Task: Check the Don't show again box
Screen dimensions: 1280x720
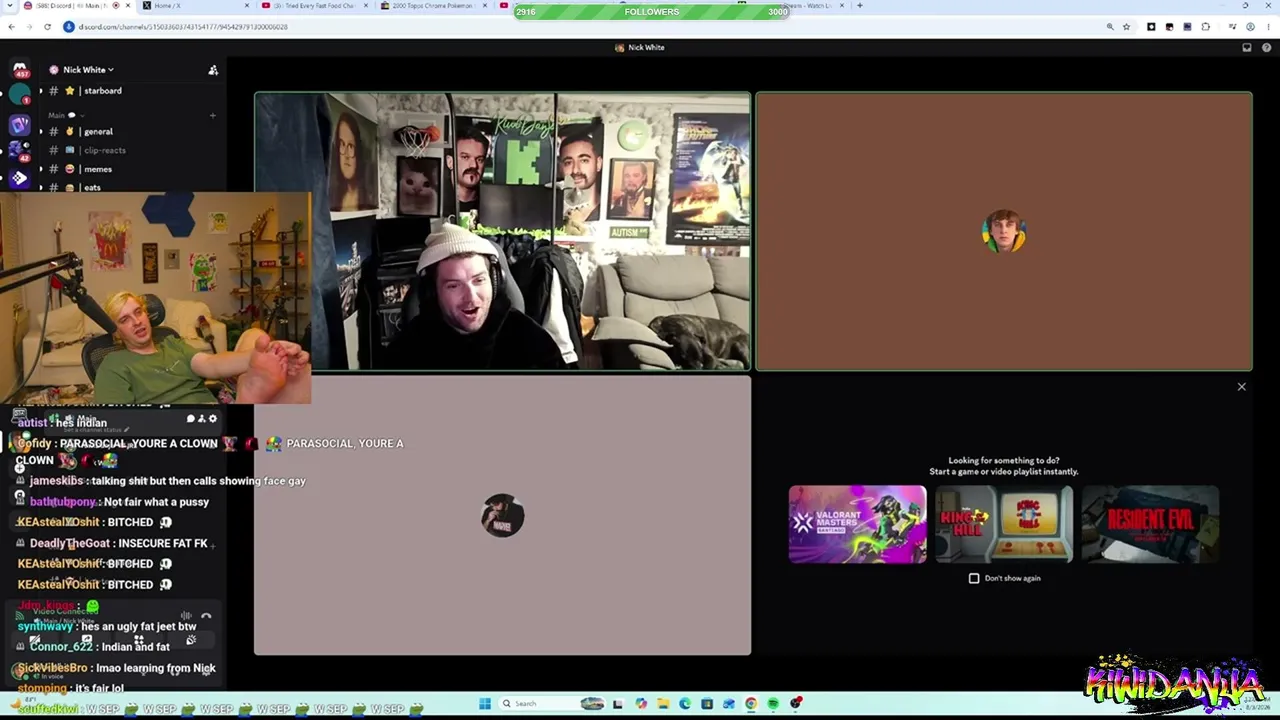Action: click(x=974, y=578)
